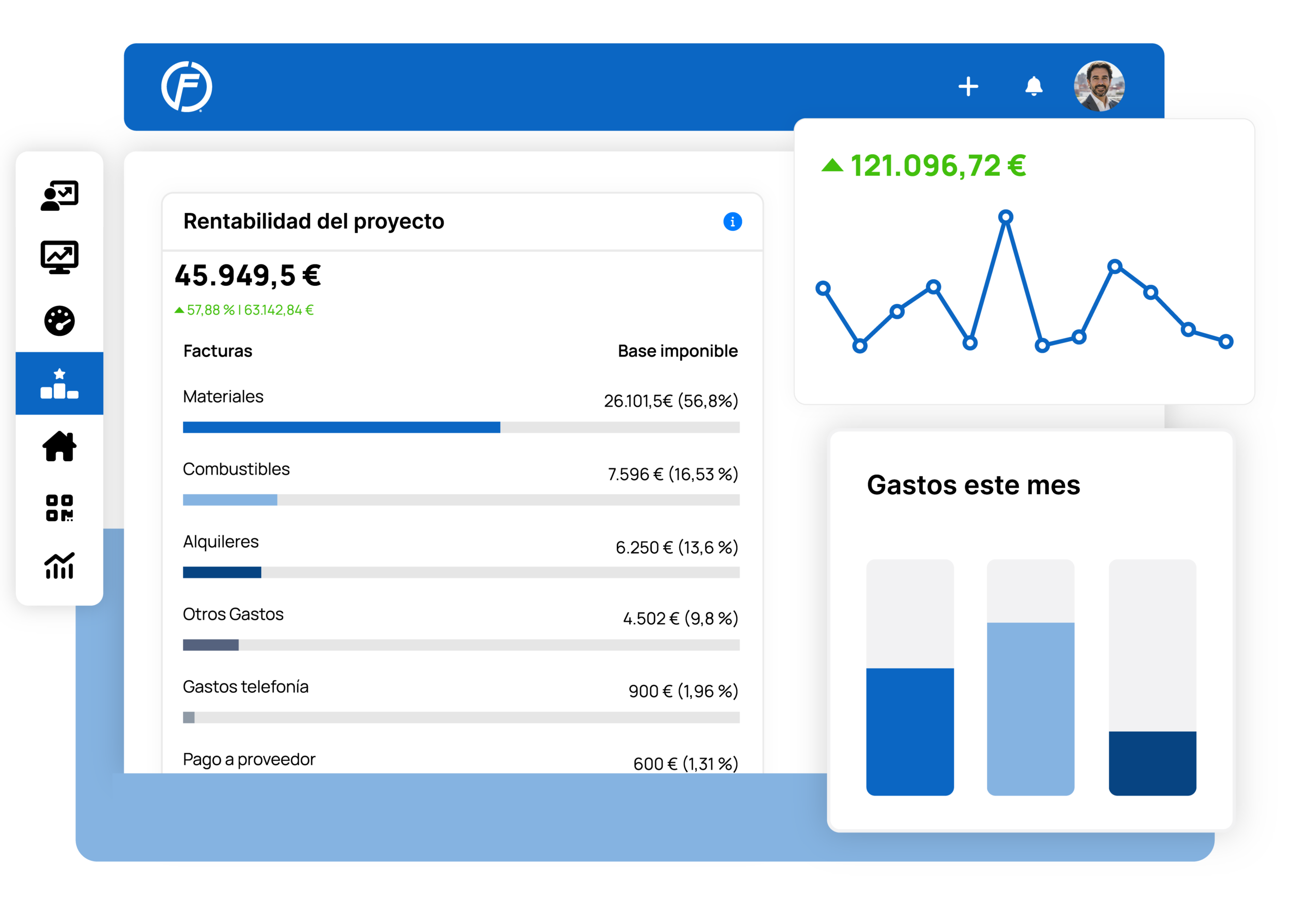This screenshot has width=1316, height=905.
Task: Select the highlighted ranking icon in the sidebar
Action: pyautogui.click(x=60, y=383)
